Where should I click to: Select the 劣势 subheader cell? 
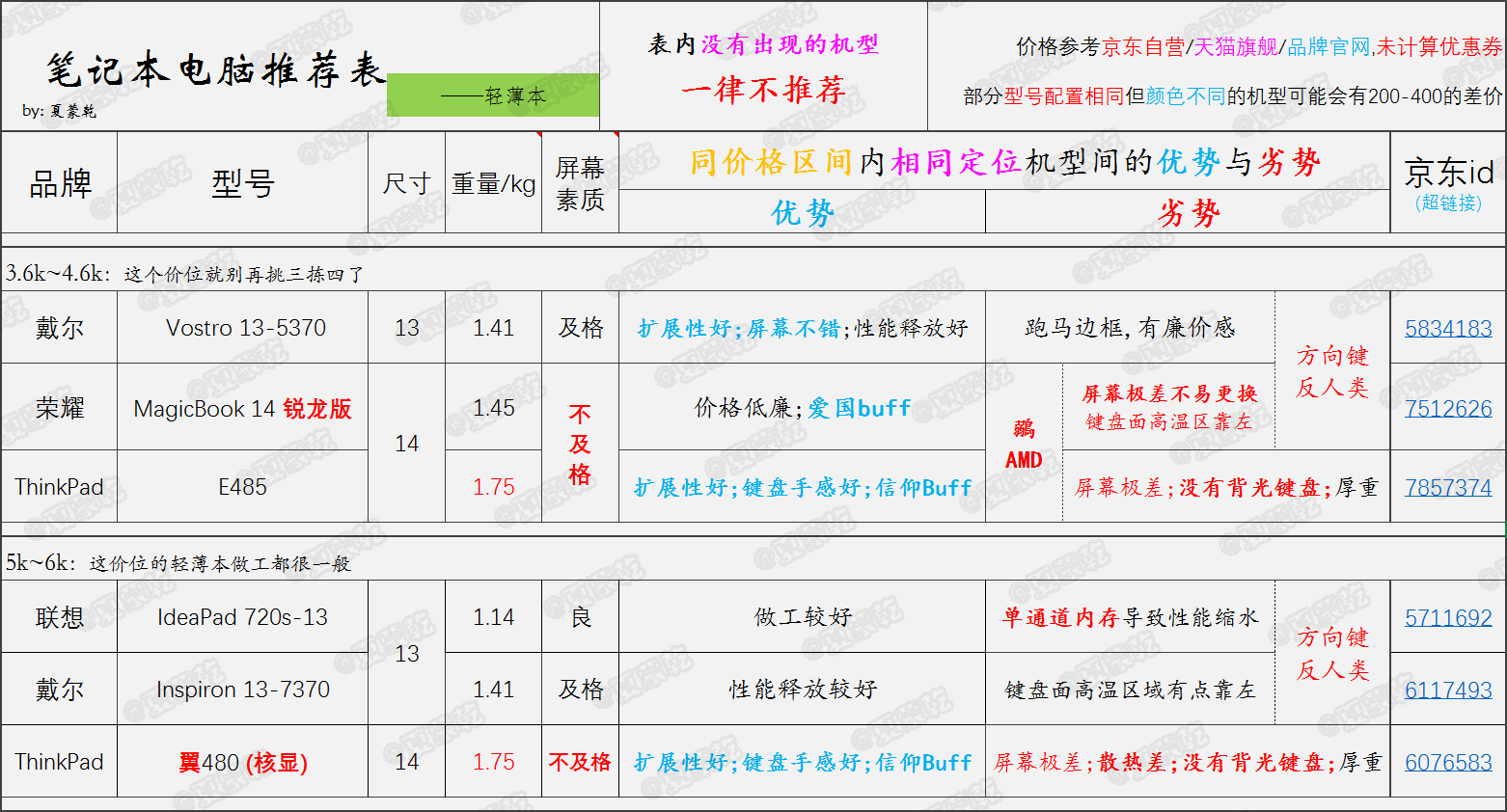tap(1188, 212)
